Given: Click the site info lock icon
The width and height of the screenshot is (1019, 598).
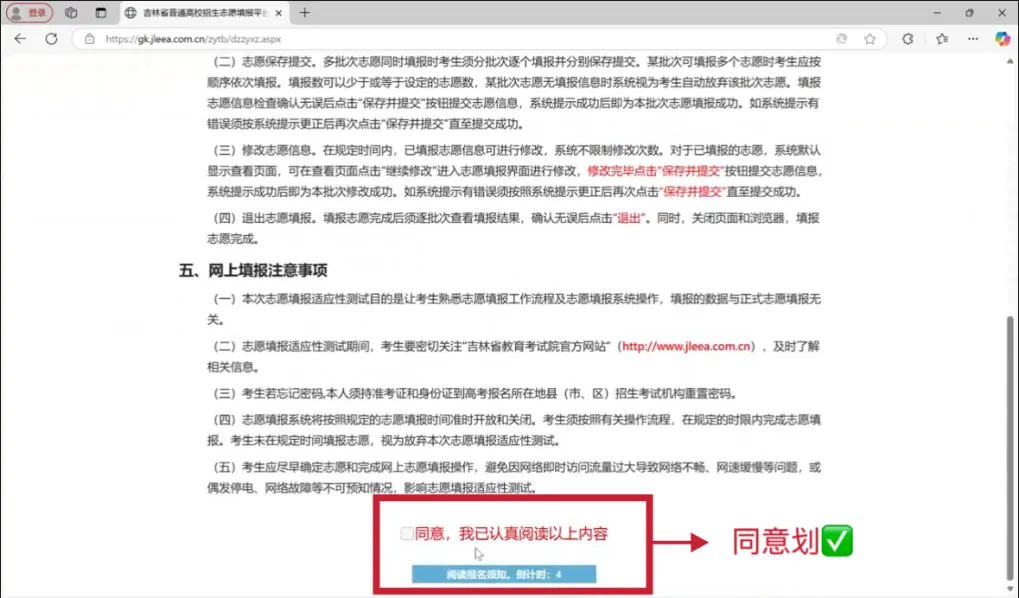Looking at the screenshot, I should point(89,39).
